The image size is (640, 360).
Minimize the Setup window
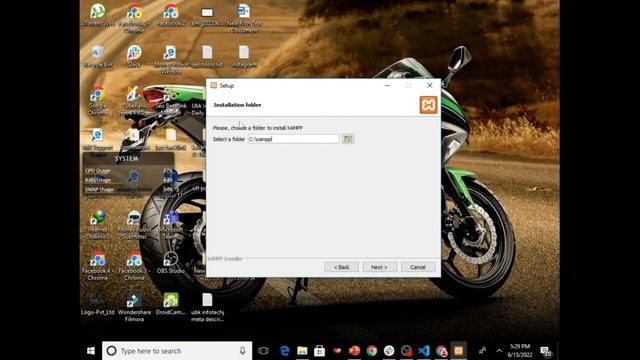[x=387, y=85]
